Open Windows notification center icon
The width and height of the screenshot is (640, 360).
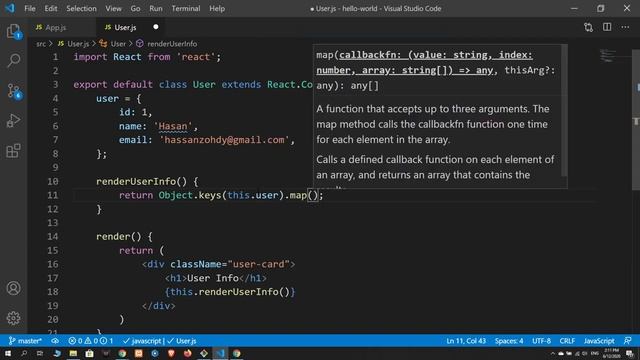[630, 353]
